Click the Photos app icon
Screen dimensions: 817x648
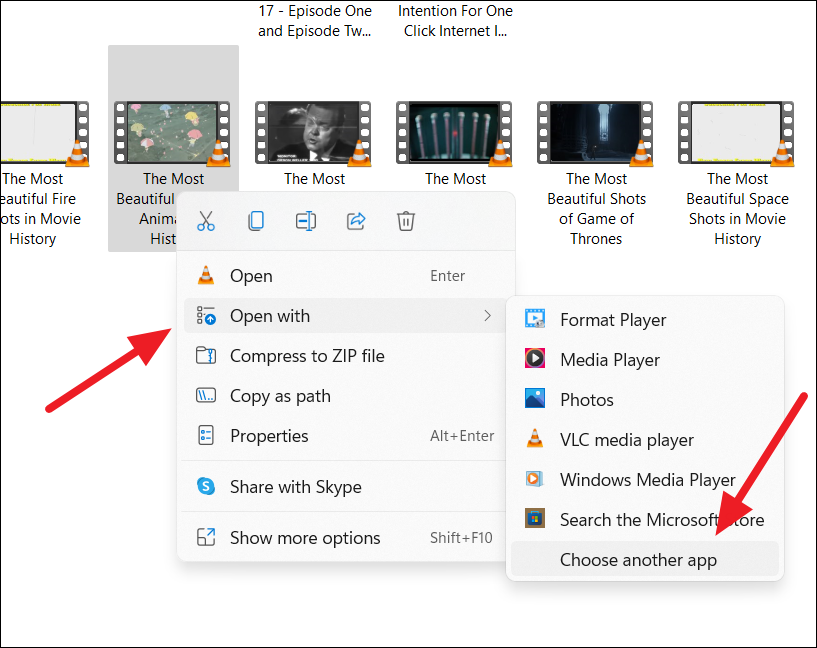[535, 398]
